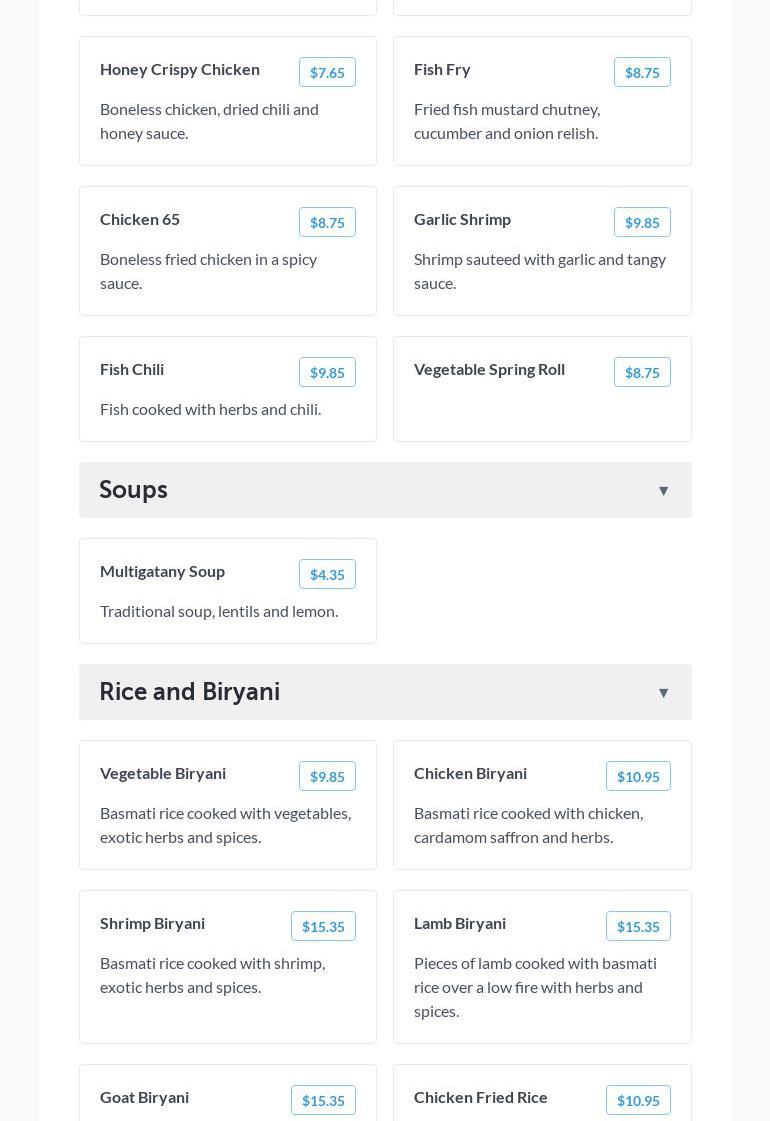Click Chicken Fried Rice $10.95 price
The width and height of the screenshot is (770, 1121).
tap(638, 1101)
